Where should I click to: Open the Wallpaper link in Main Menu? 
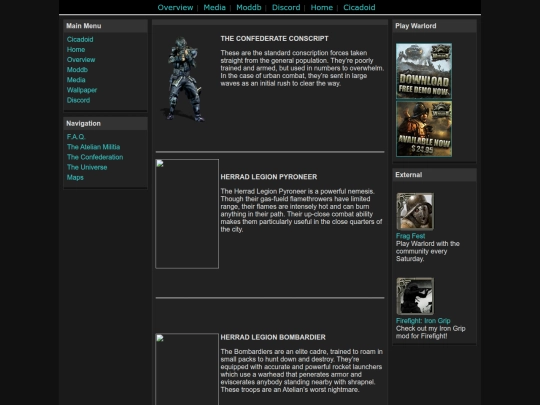click(82, 90)
